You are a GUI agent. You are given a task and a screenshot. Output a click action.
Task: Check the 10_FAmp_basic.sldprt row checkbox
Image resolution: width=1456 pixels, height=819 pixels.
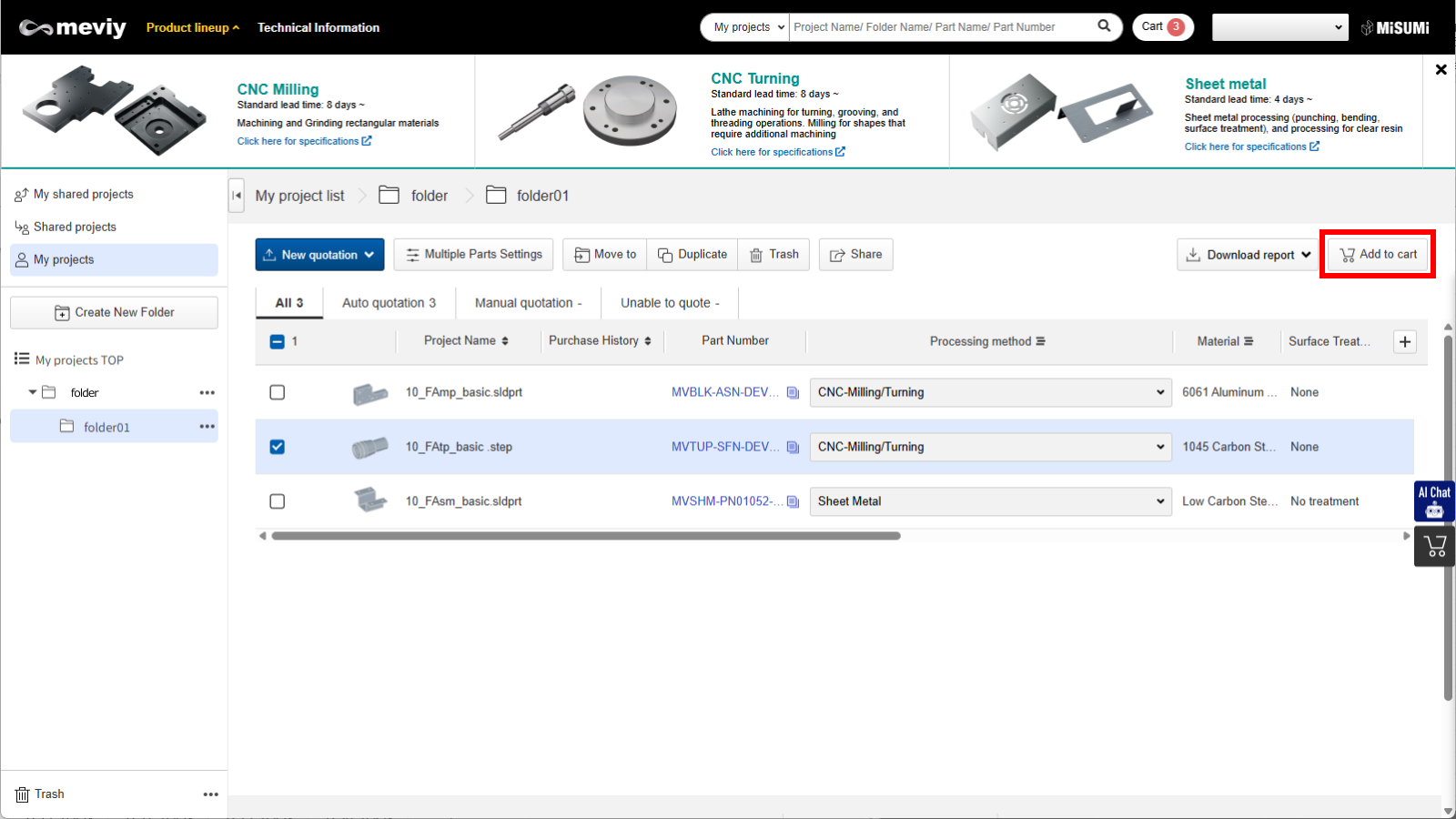coord(278,392)
